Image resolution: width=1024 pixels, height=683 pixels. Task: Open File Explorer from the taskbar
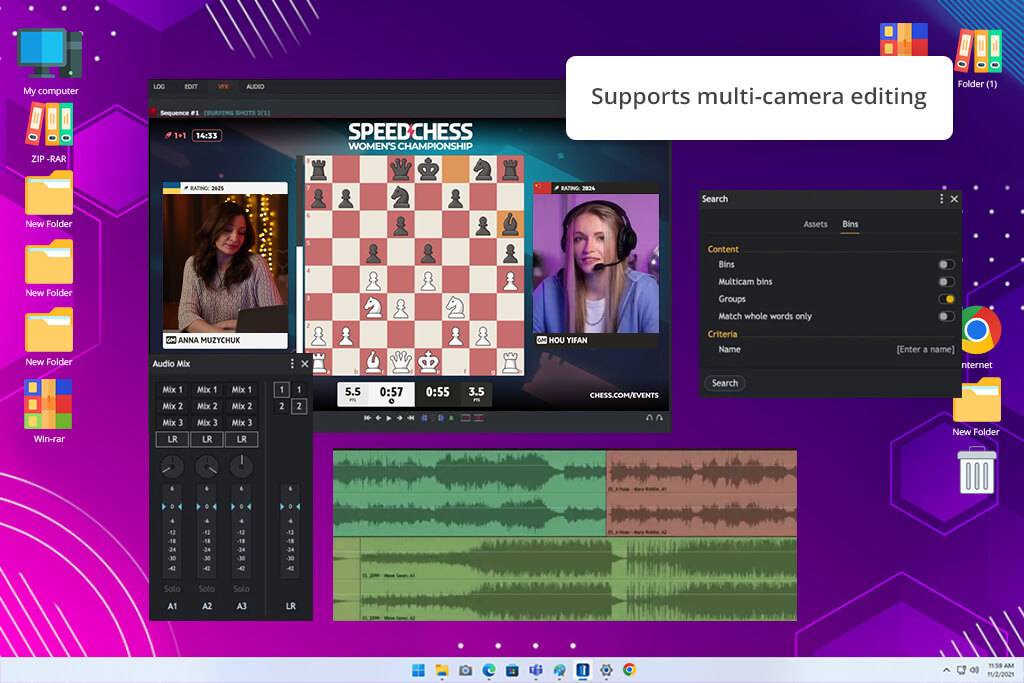[442, 670]
